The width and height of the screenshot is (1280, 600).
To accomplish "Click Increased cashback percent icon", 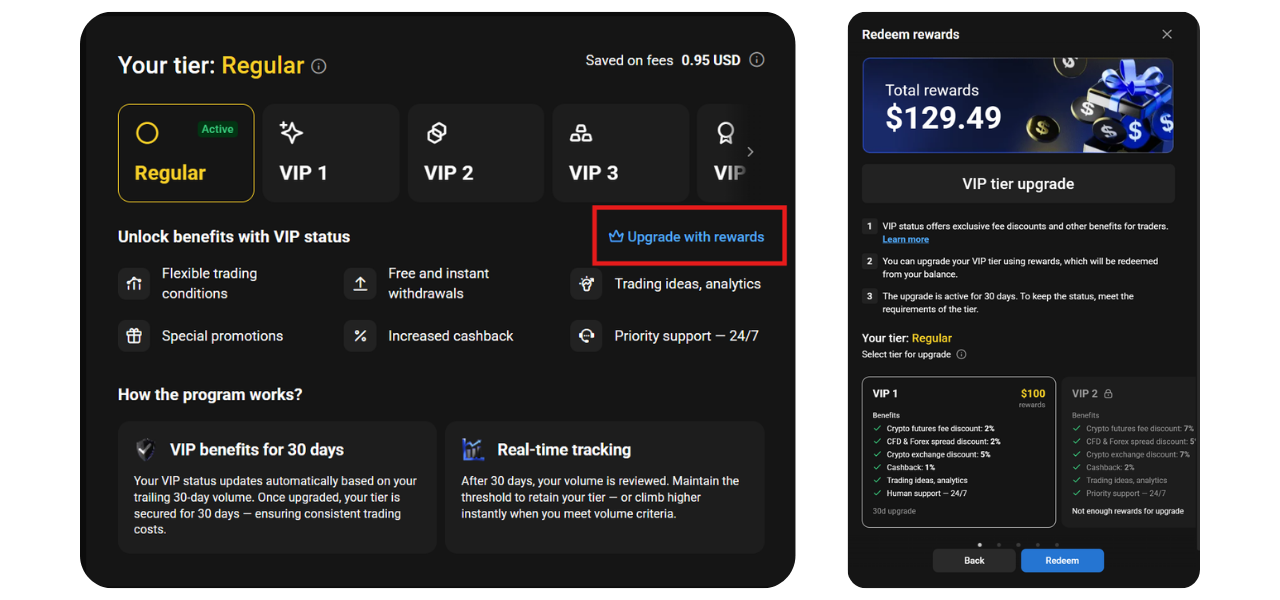I will (360, 336).
